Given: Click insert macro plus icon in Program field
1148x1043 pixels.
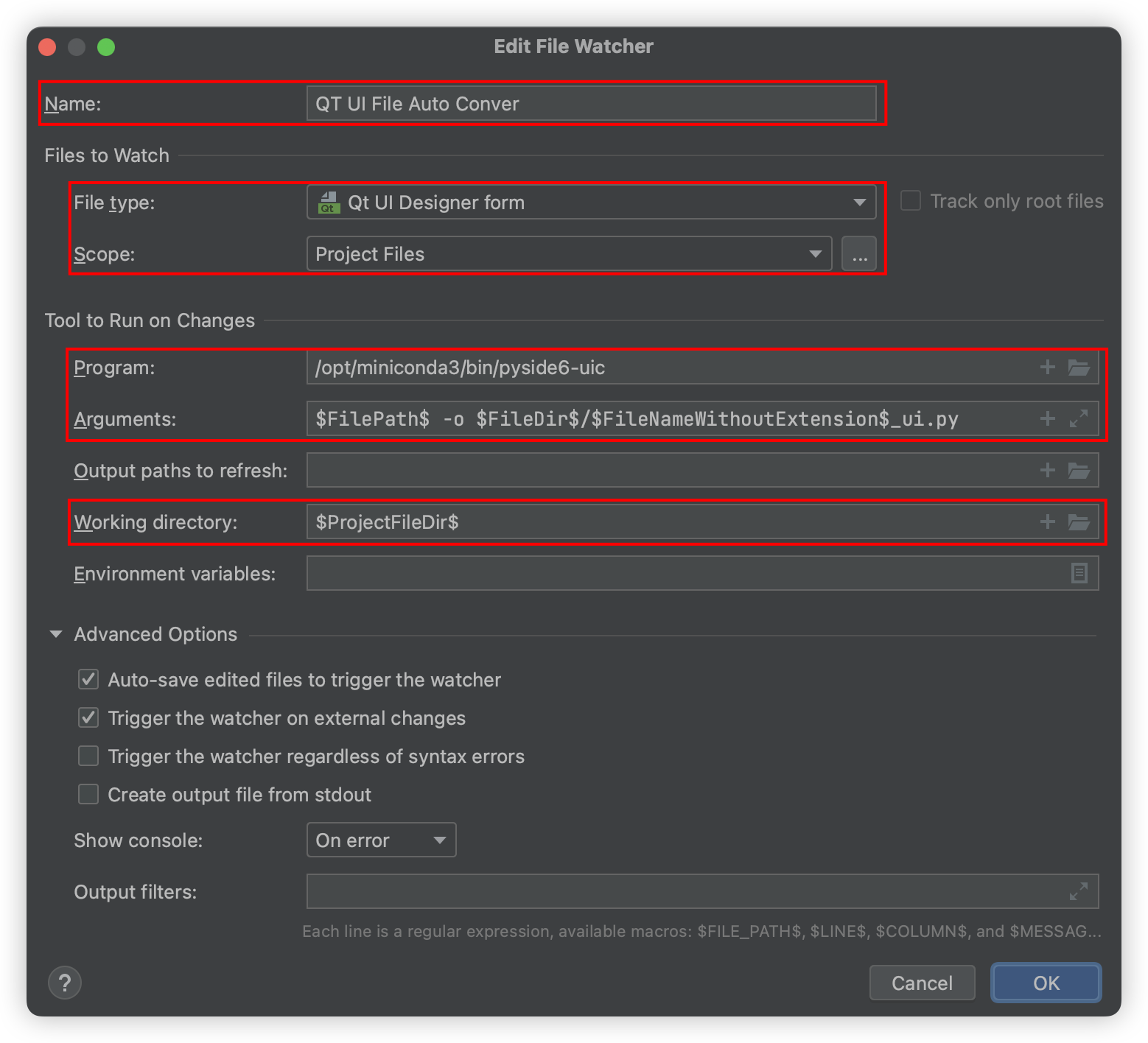Looking at the screenshot, I should [x=1047, y=368].
